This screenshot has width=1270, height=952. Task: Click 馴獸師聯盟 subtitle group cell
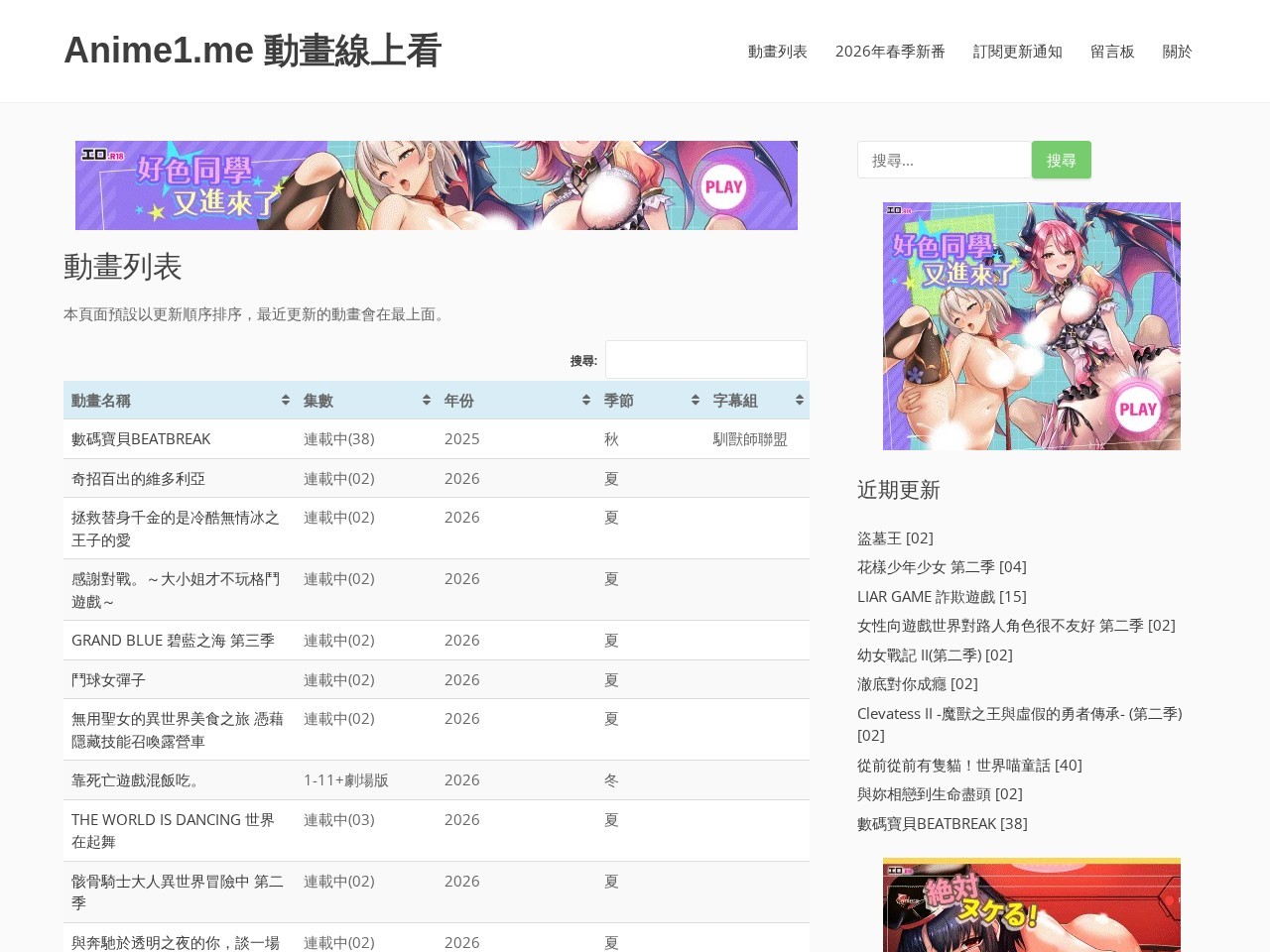[x=750, y=439]
